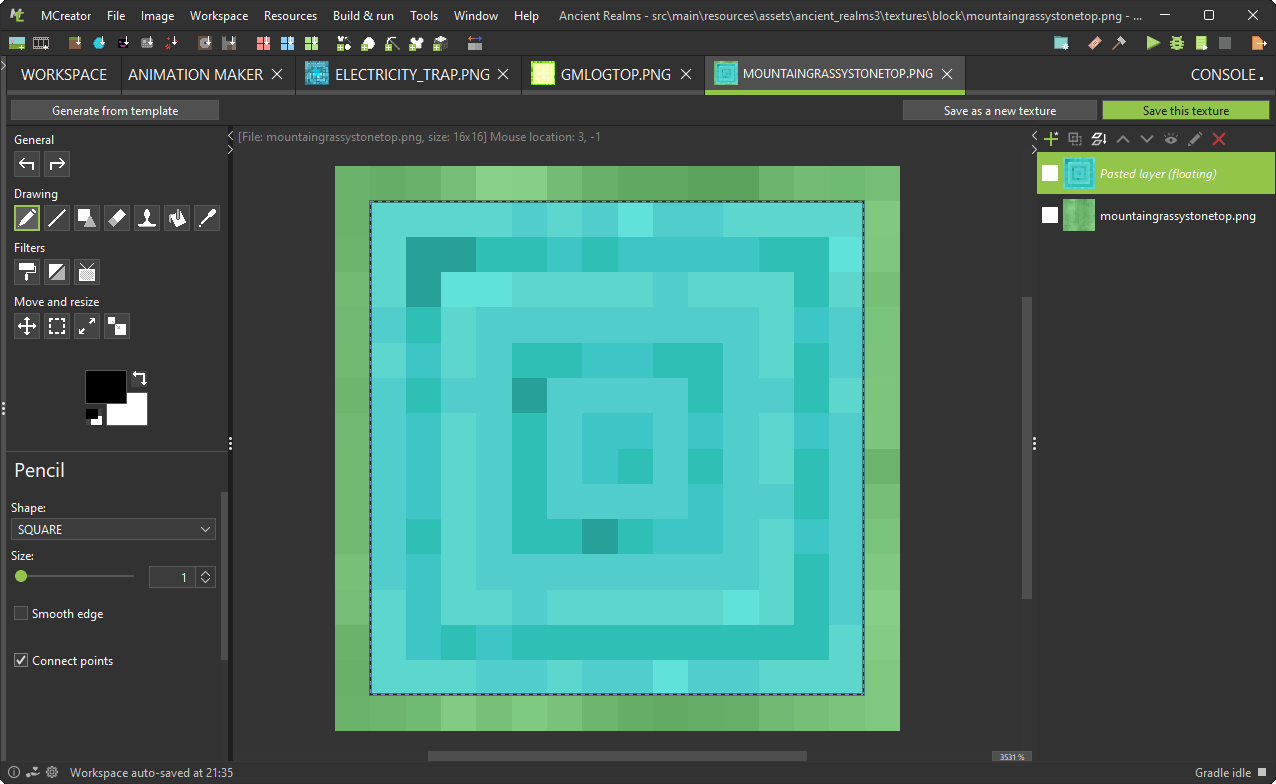Open the Tools menu
Image resolution: width=1276 pixels, height=784 pixels.
coord(424,16)
